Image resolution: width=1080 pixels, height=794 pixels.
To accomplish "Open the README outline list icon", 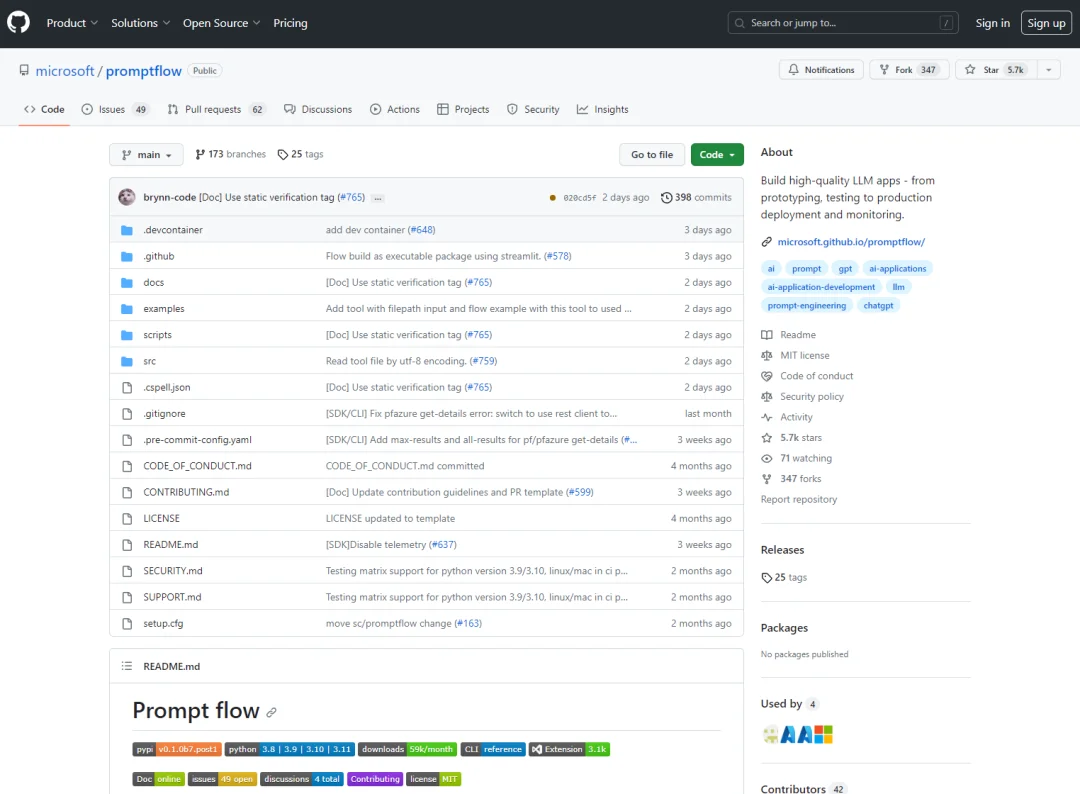I will pyautogui.click(x=127, y=666).
